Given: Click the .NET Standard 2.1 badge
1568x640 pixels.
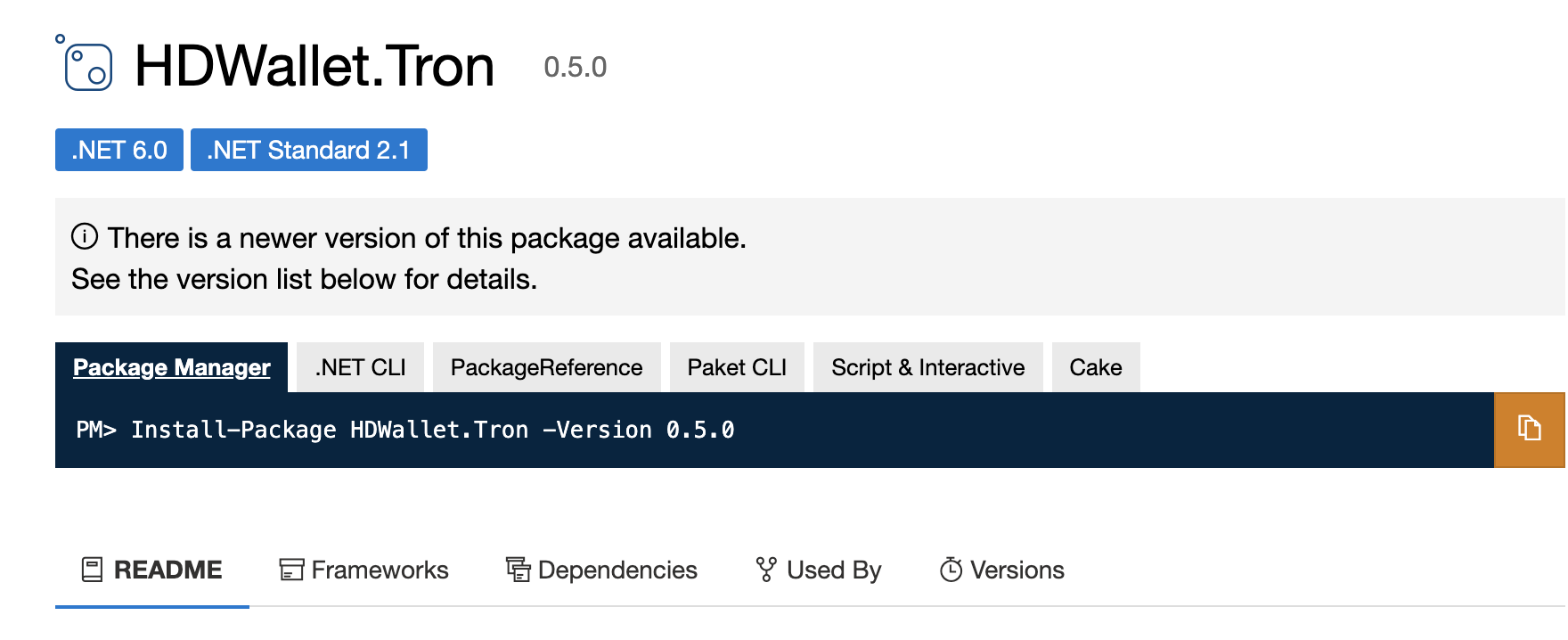Looking at the screenshot, I should (308, 150).
